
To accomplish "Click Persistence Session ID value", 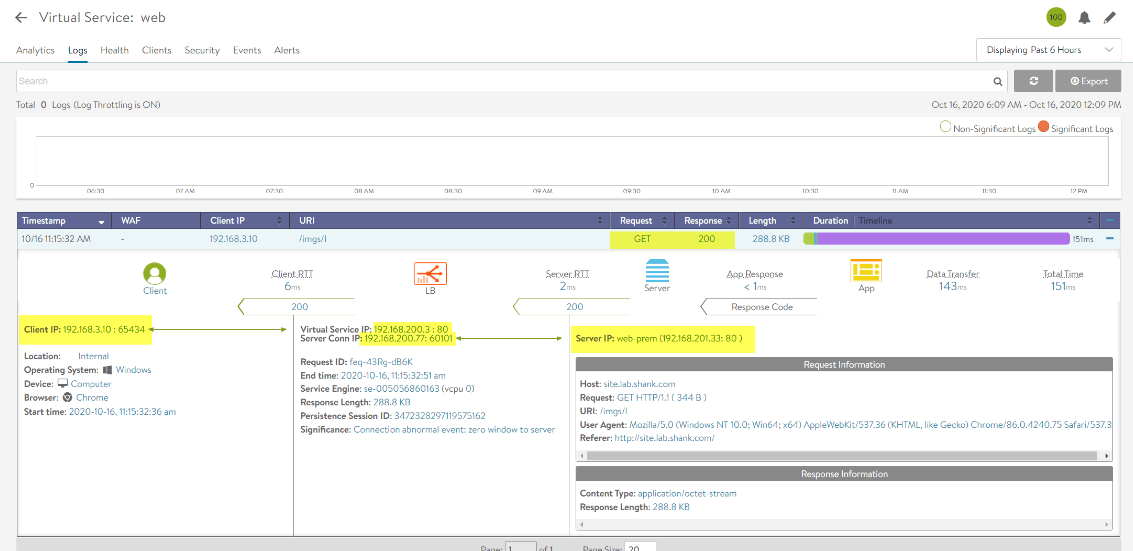I will click(439, 416).
